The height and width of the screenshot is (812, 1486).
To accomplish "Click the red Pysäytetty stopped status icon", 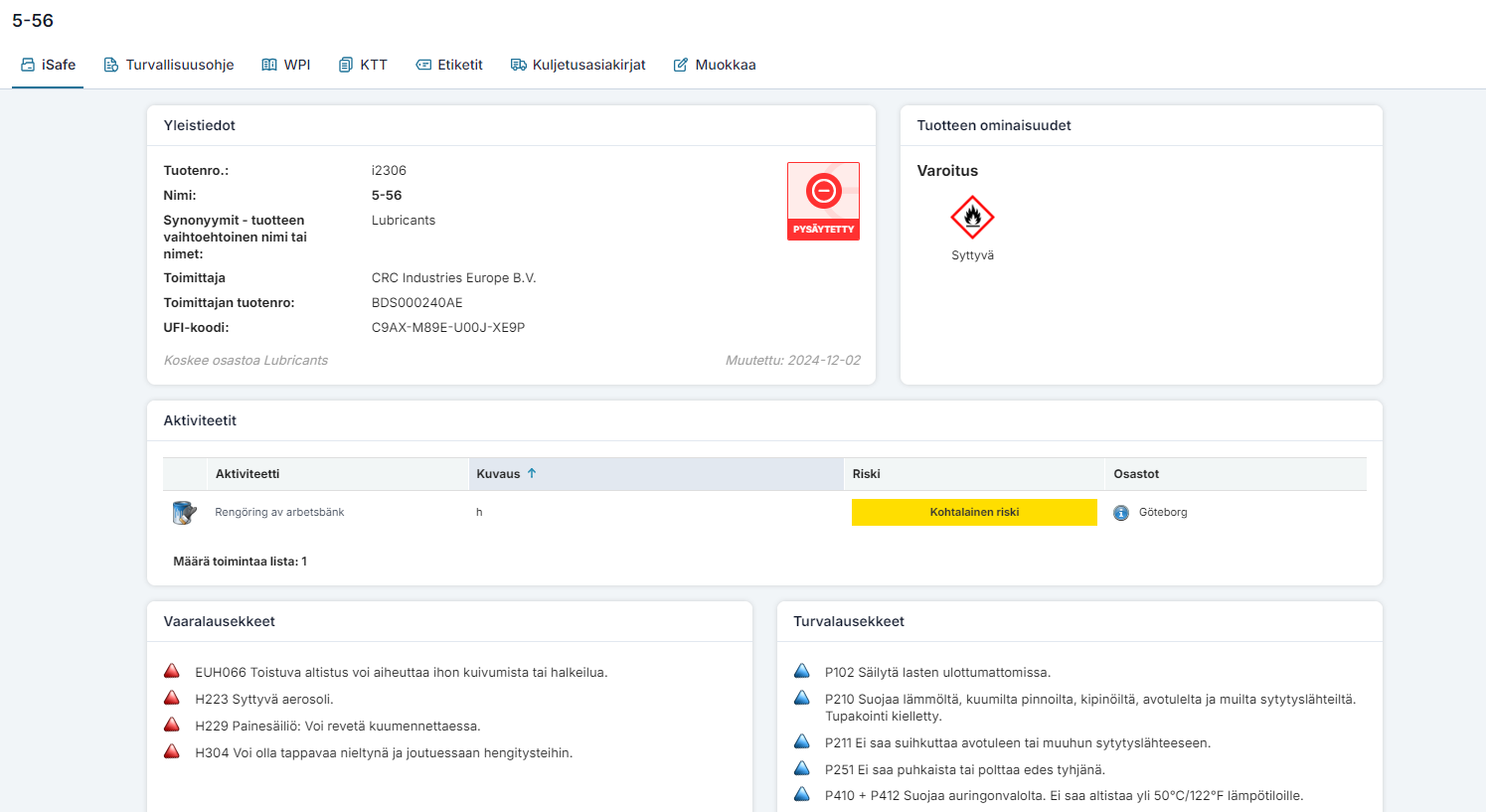I will click(x=823, y=201).
